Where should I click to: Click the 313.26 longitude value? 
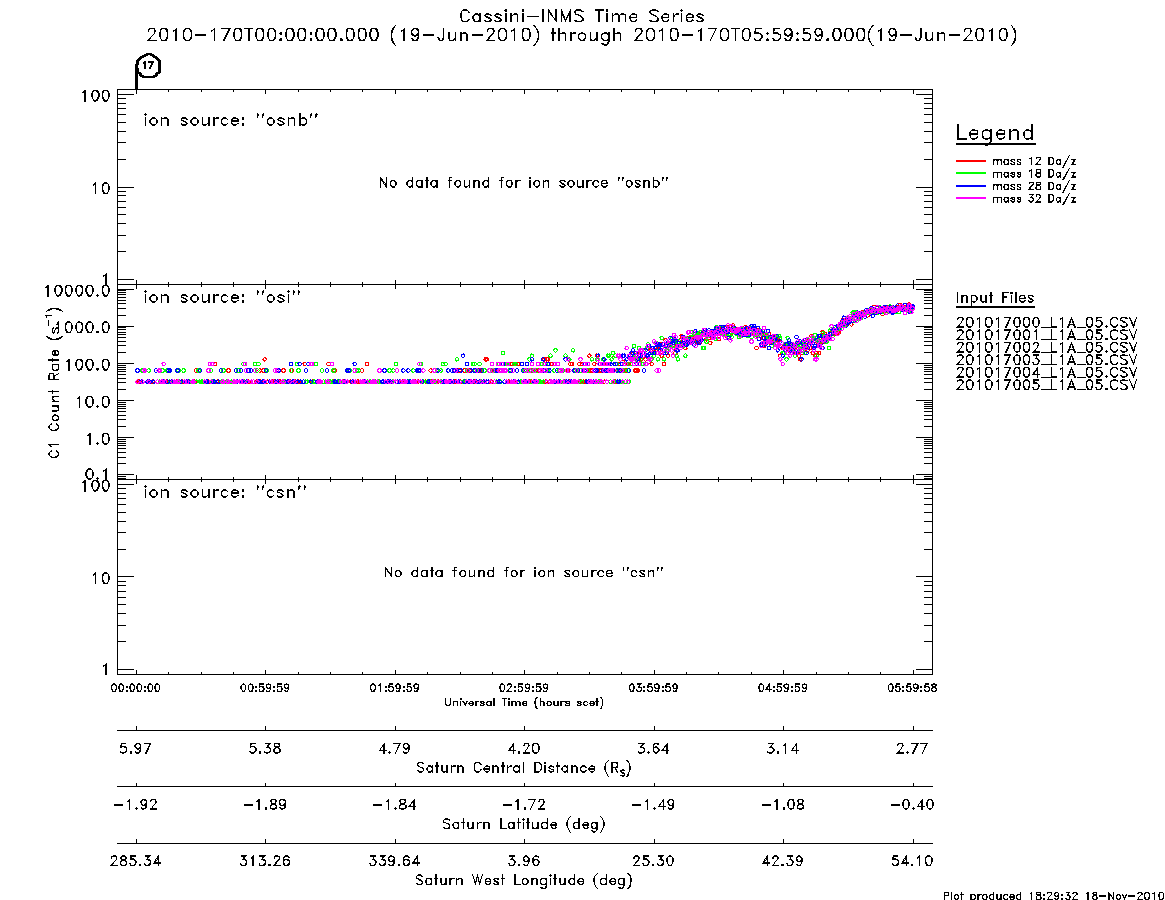click(265, 861)
